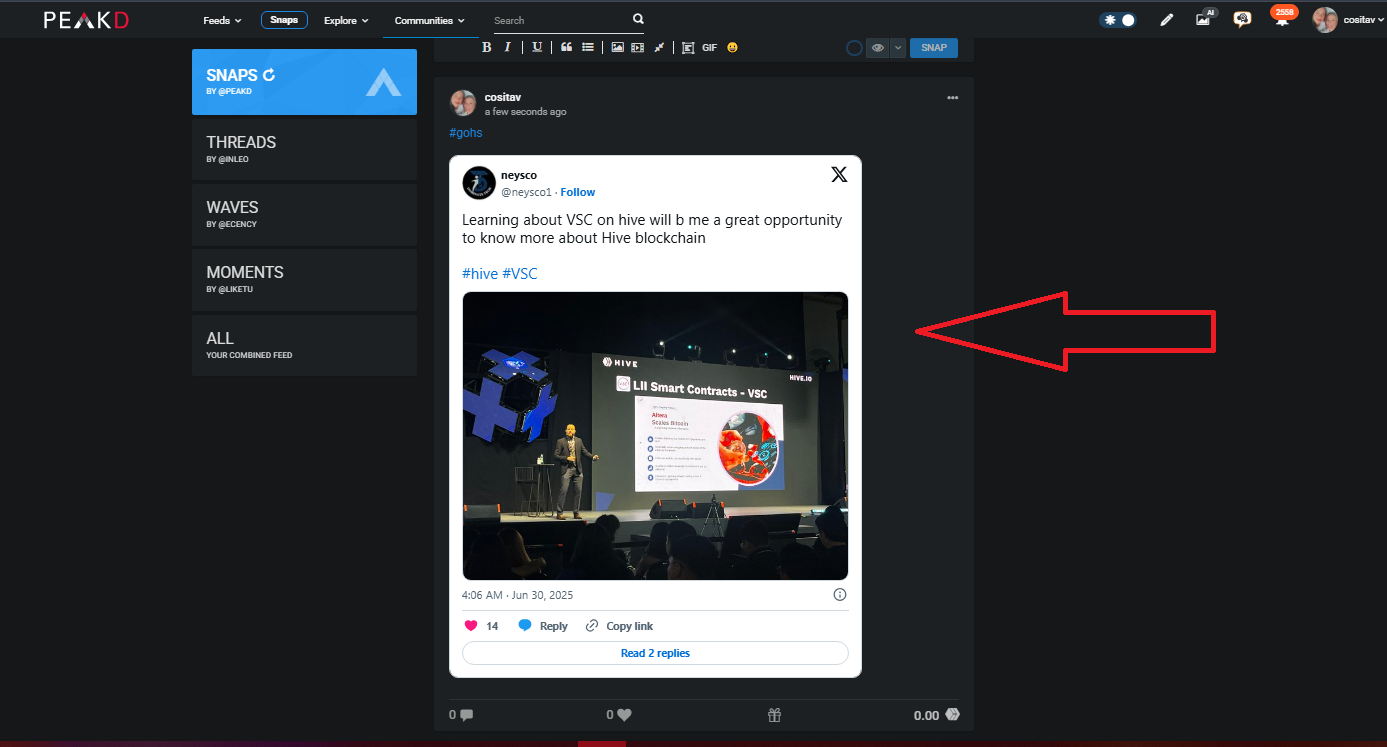
Task: Select SNAPS by @PEAKD feed tab
Action: coord(304,82)
